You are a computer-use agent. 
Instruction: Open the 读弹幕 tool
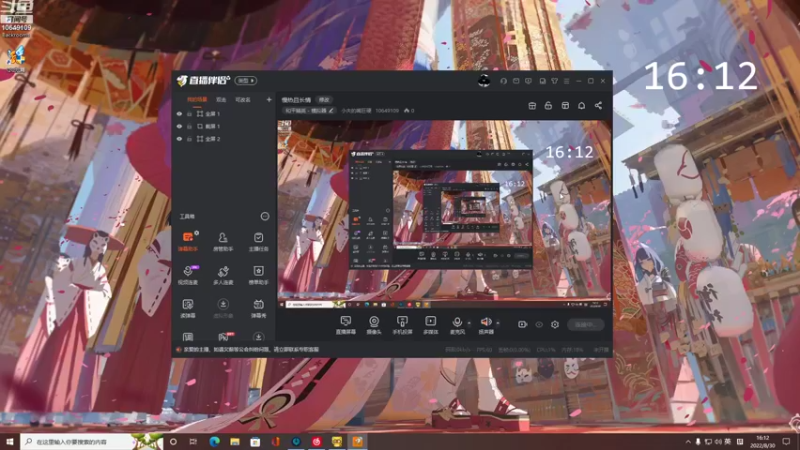pyautogui.click(x=188, y=308)
